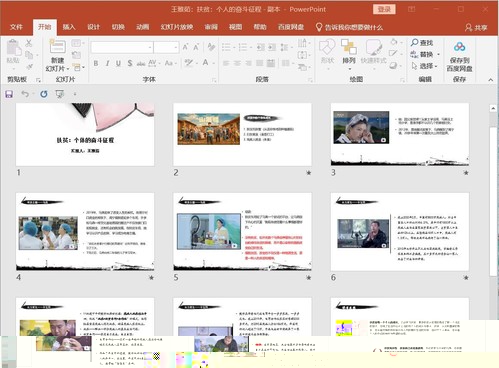The height and width of the screenshot is (368, 499).
Task: Open Font dialog launcher in 字体 group
Action: pyautogui.click(x=214, y=80)
